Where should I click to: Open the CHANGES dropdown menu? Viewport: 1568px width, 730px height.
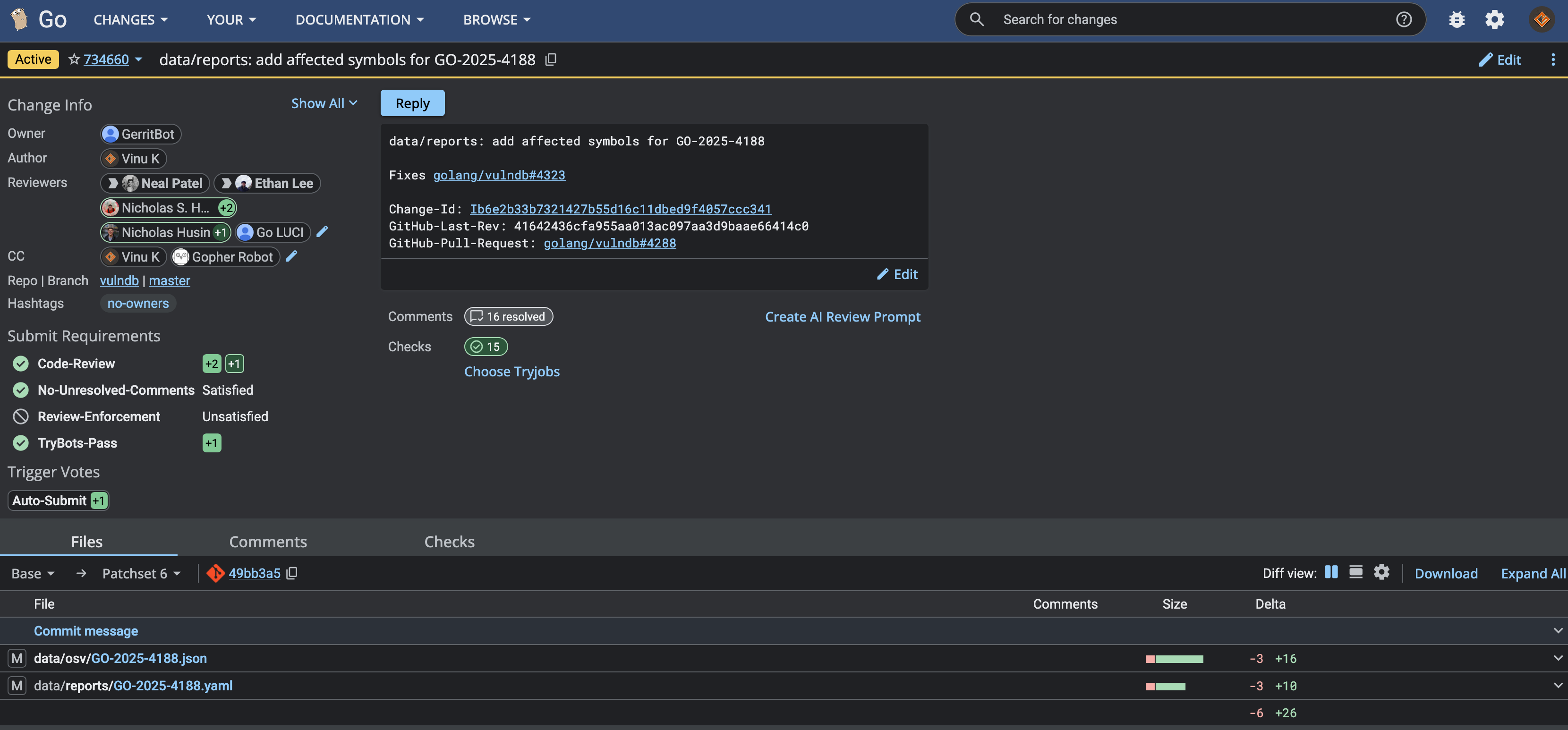click(130, 19)
